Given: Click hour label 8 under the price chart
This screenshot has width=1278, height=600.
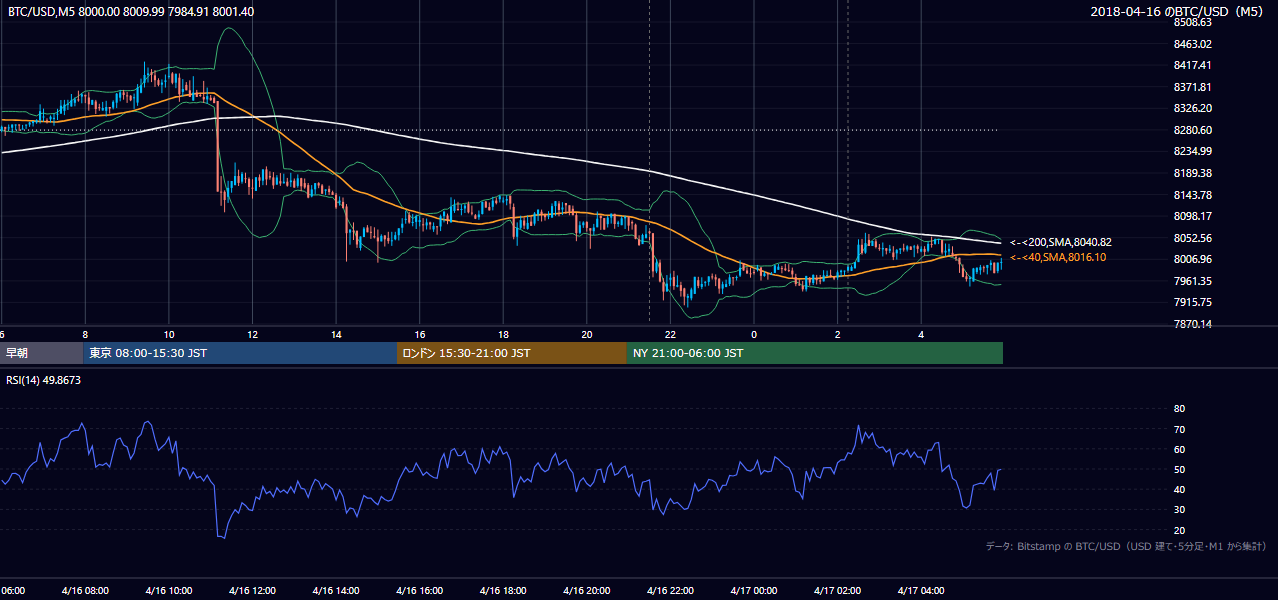Looking at the screenshot, I should click(x=85, y=334).
